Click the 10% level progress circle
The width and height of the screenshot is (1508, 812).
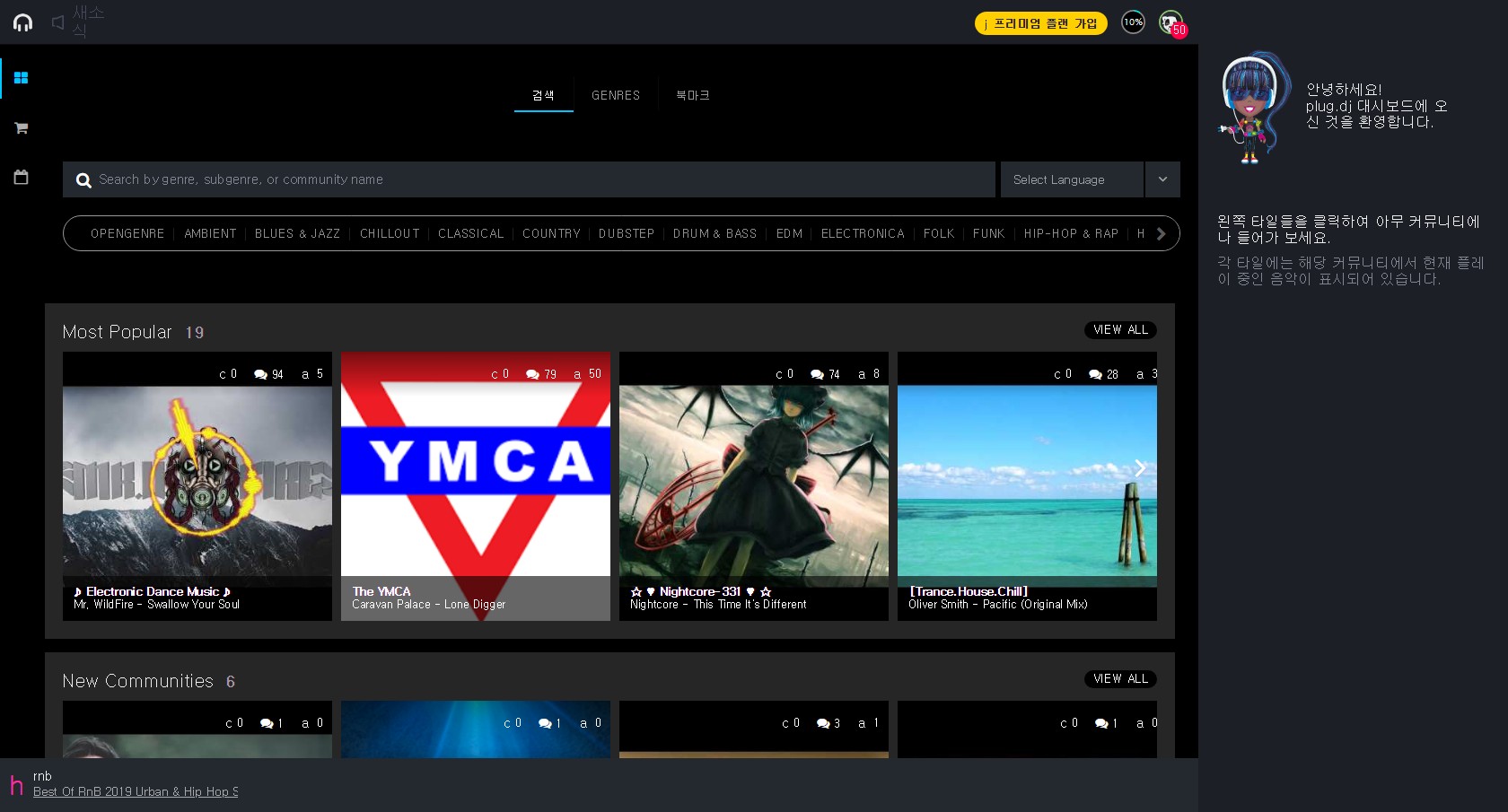[x=1133, y=22]
